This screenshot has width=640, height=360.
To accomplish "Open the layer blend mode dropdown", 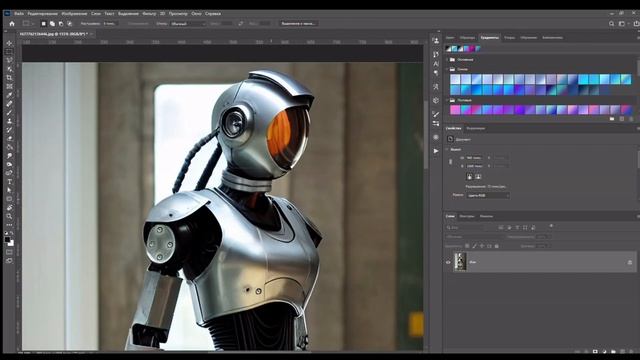I will click(x=474, y=237).
